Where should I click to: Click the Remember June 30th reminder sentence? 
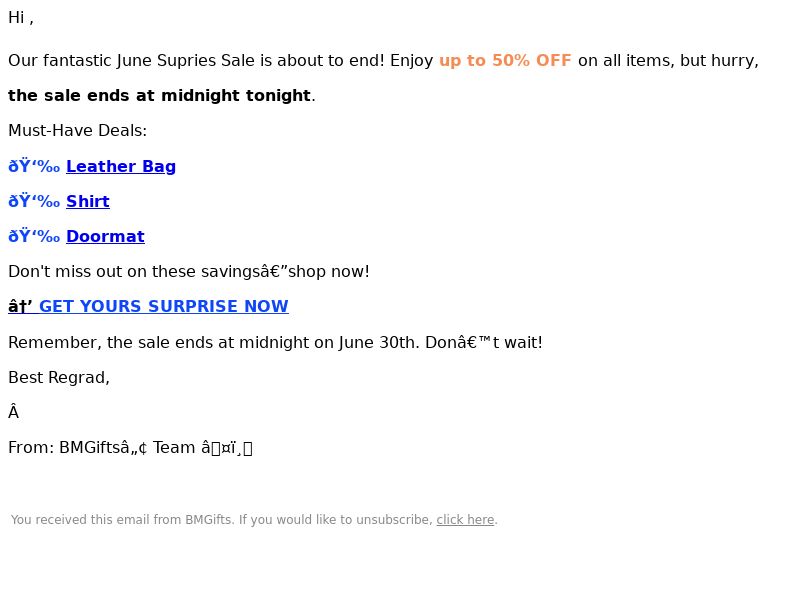pos(276,343)
